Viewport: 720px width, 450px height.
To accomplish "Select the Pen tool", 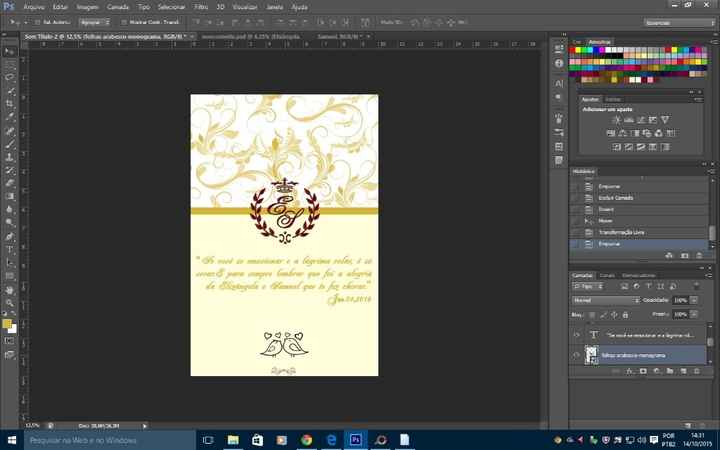I will pyautogui.click(x=9, y=237).
